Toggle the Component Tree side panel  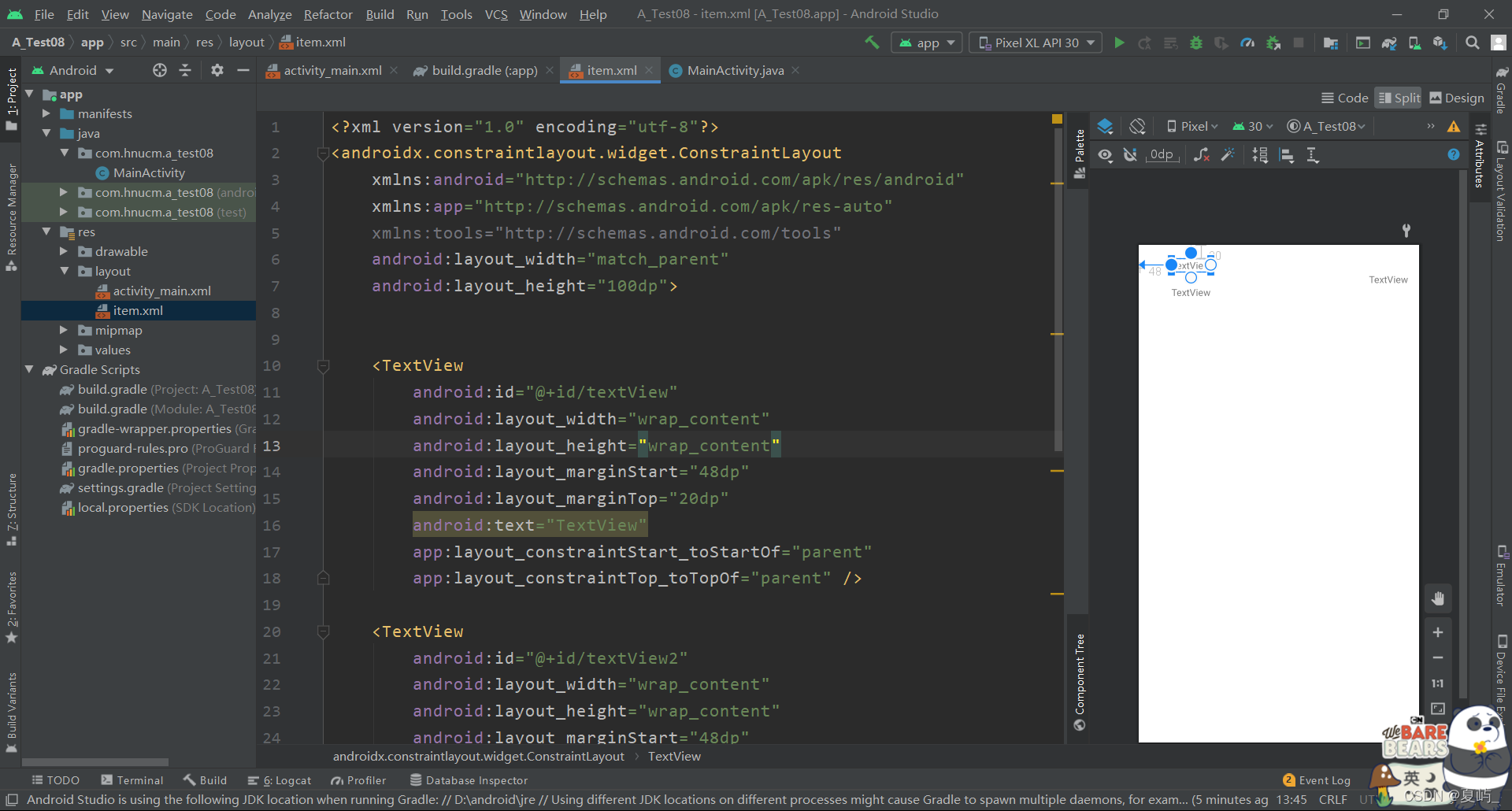click(x=1080, y=682)
